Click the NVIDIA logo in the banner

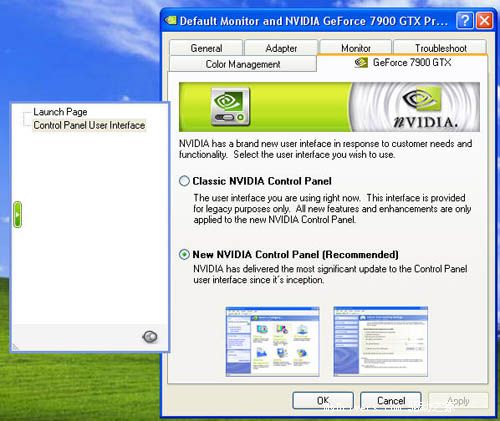pyautogui.click(x=424, y=108)
